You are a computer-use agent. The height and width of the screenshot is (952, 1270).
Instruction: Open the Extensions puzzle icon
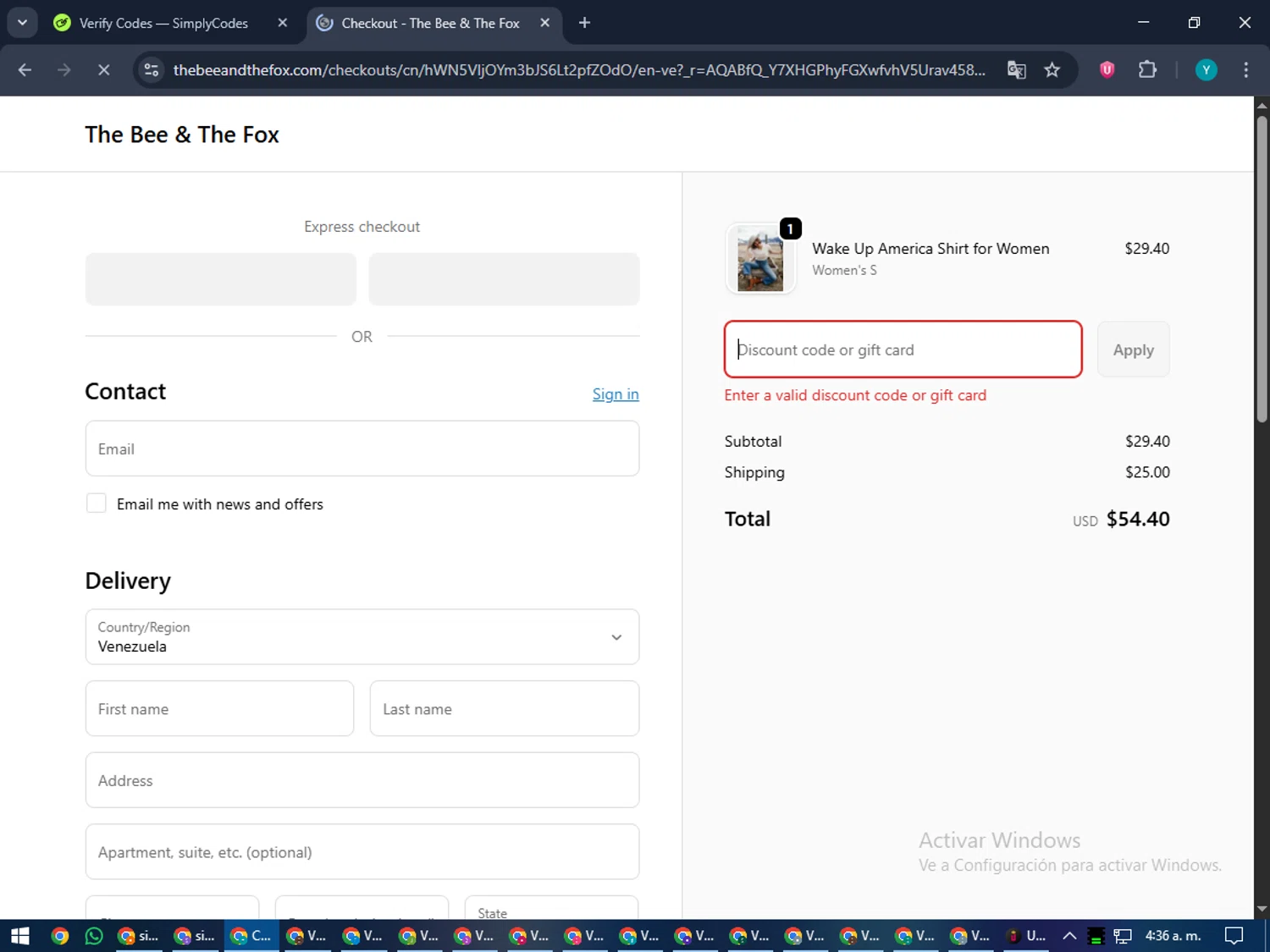pos(1147,70)
